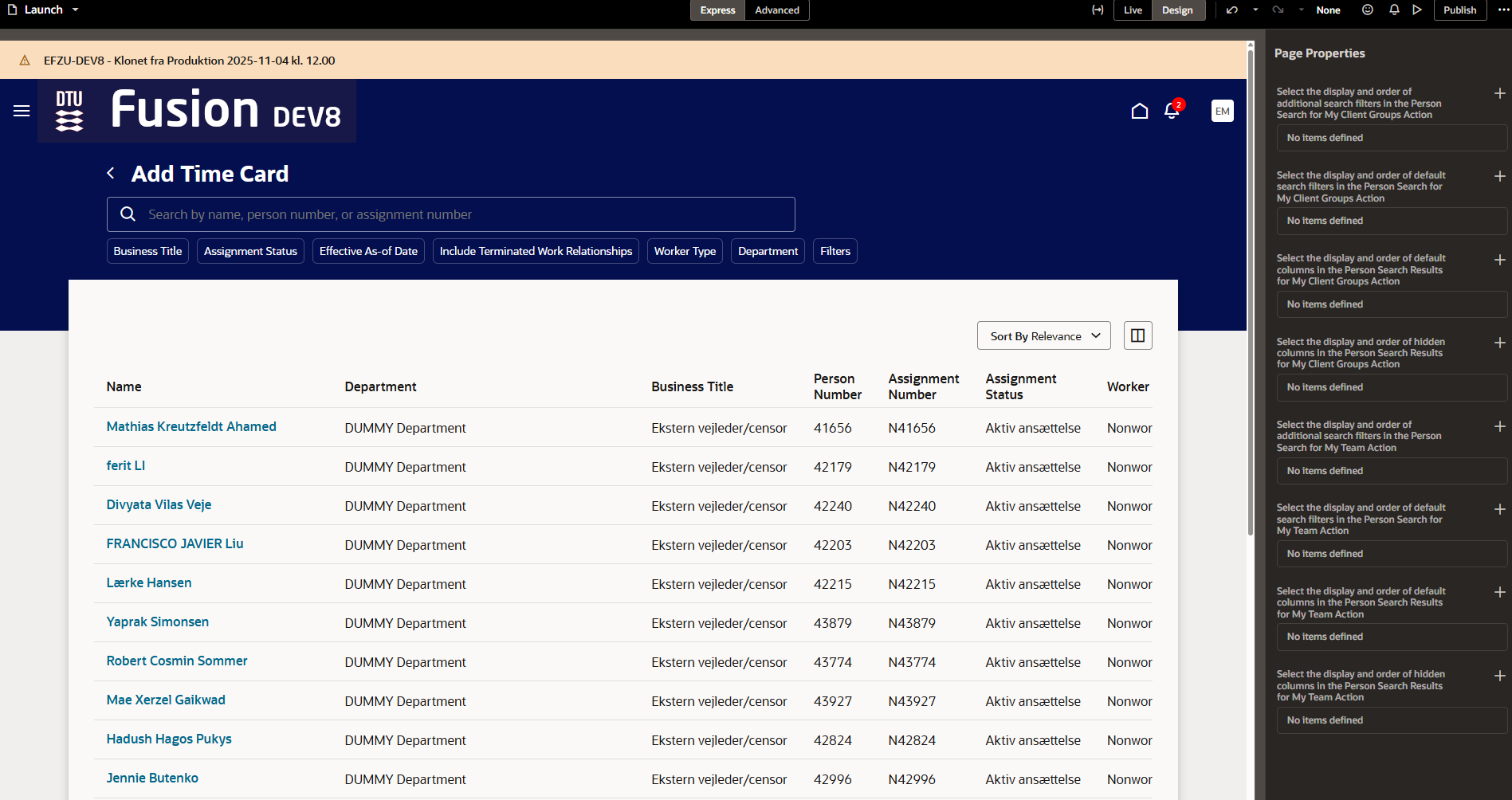Open the Assignment Status filter chip
The height and width of the screenshot is (800, 1512).
[250, 251]
